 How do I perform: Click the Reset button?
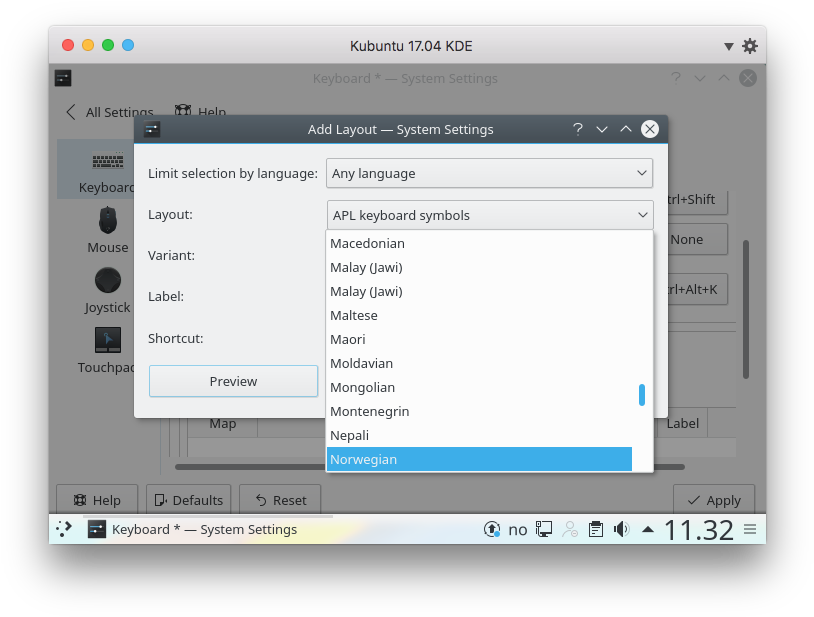tap(280, 500)
